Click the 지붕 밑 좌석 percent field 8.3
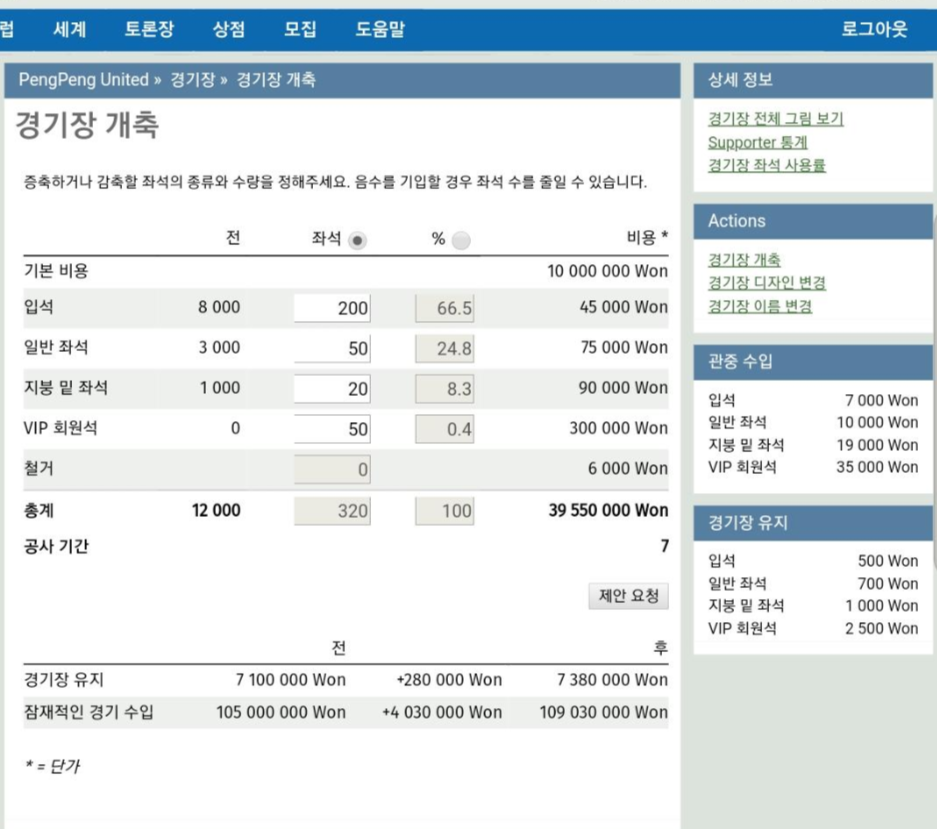 tap(445, 389)
